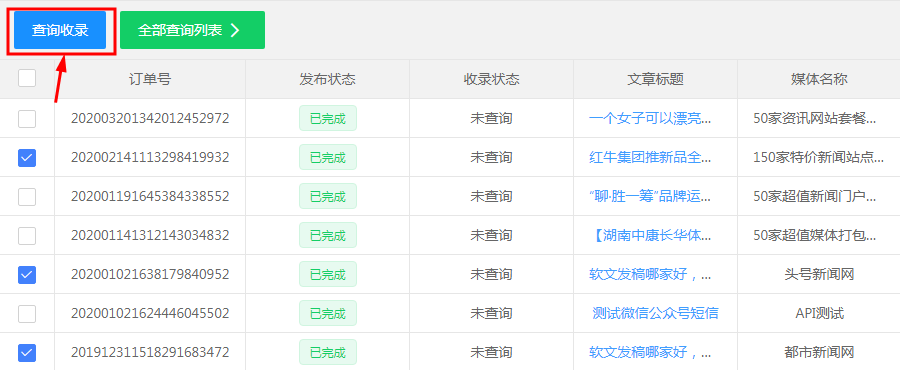Check the box for order 2020032013420124​52972
The width and height of the screenshot is (900, 370).
point(27,119)
